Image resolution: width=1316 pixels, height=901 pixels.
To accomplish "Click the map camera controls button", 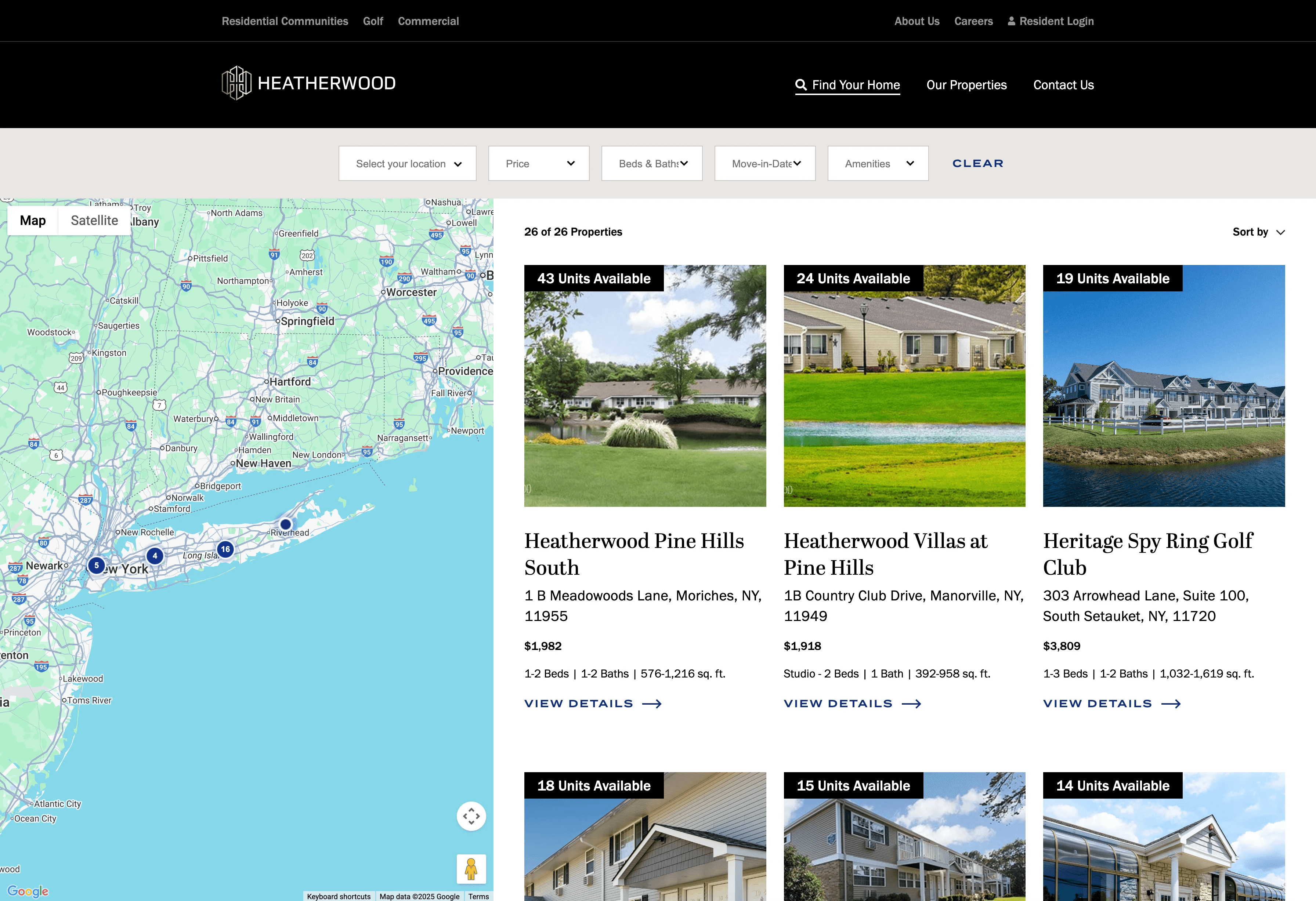I will [471, 816].
